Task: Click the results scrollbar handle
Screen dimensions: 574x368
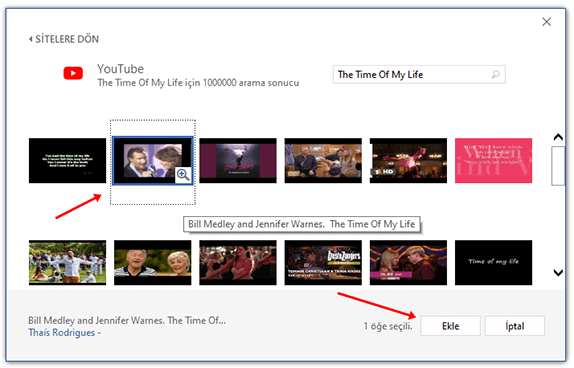Action: (x=558, y=166)
